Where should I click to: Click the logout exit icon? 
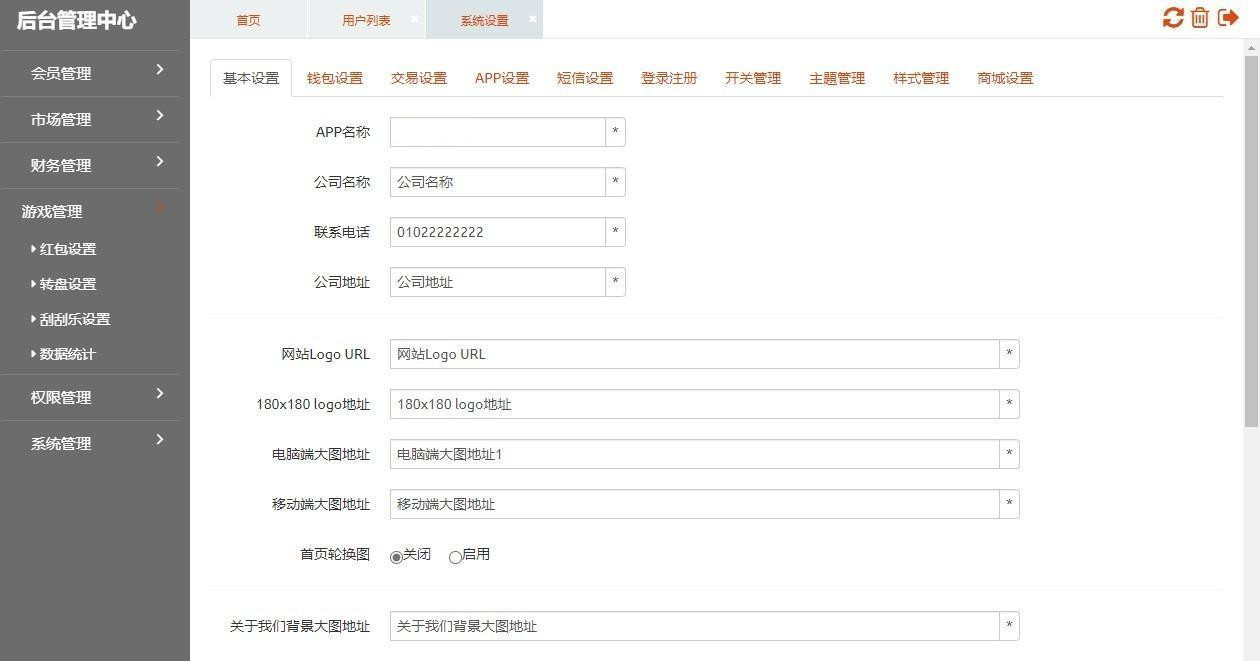[x=1228, y=18]
